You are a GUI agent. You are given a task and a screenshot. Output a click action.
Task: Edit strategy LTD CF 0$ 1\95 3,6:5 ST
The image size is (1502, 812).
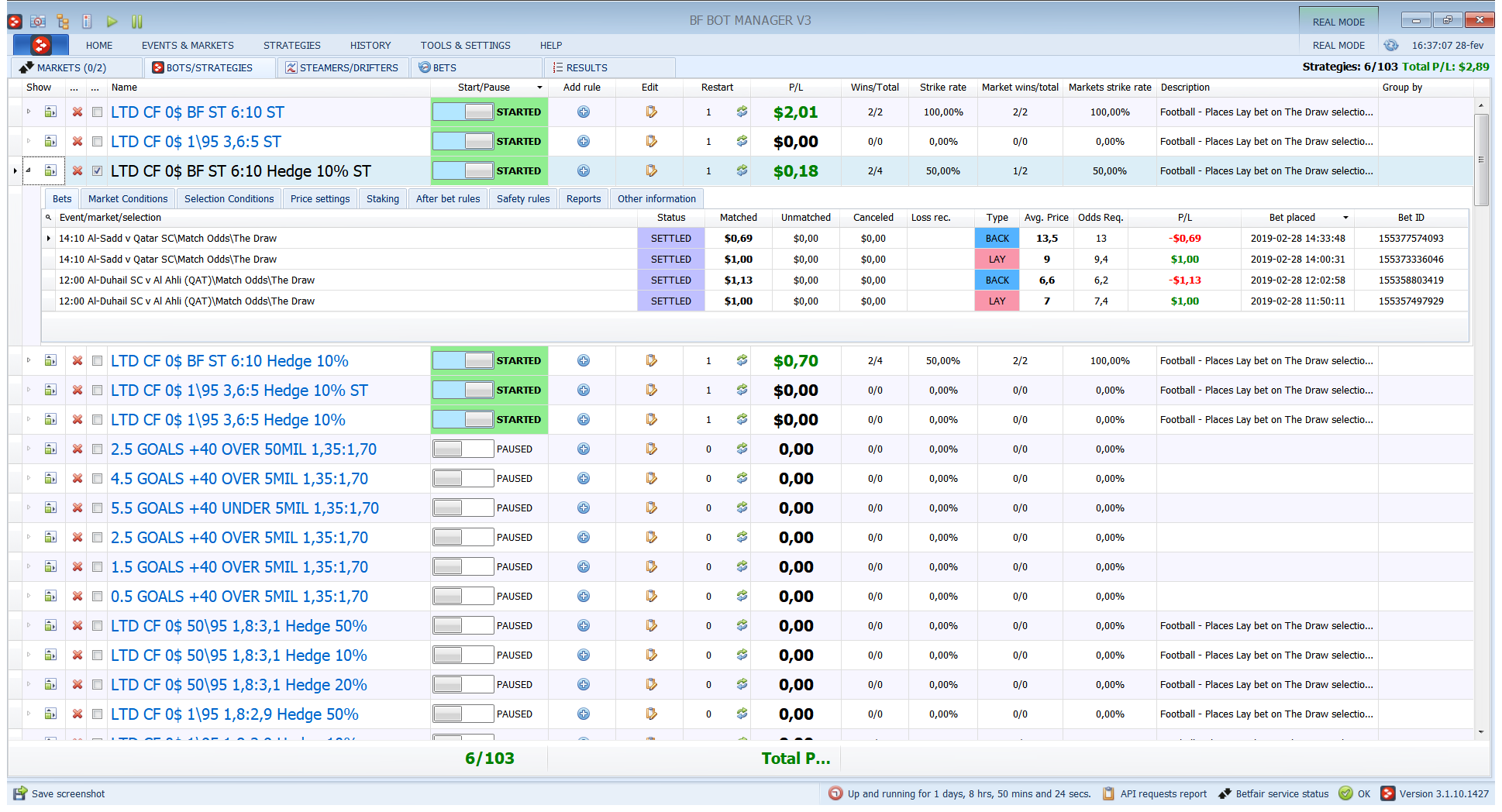[x=651, y=141]
